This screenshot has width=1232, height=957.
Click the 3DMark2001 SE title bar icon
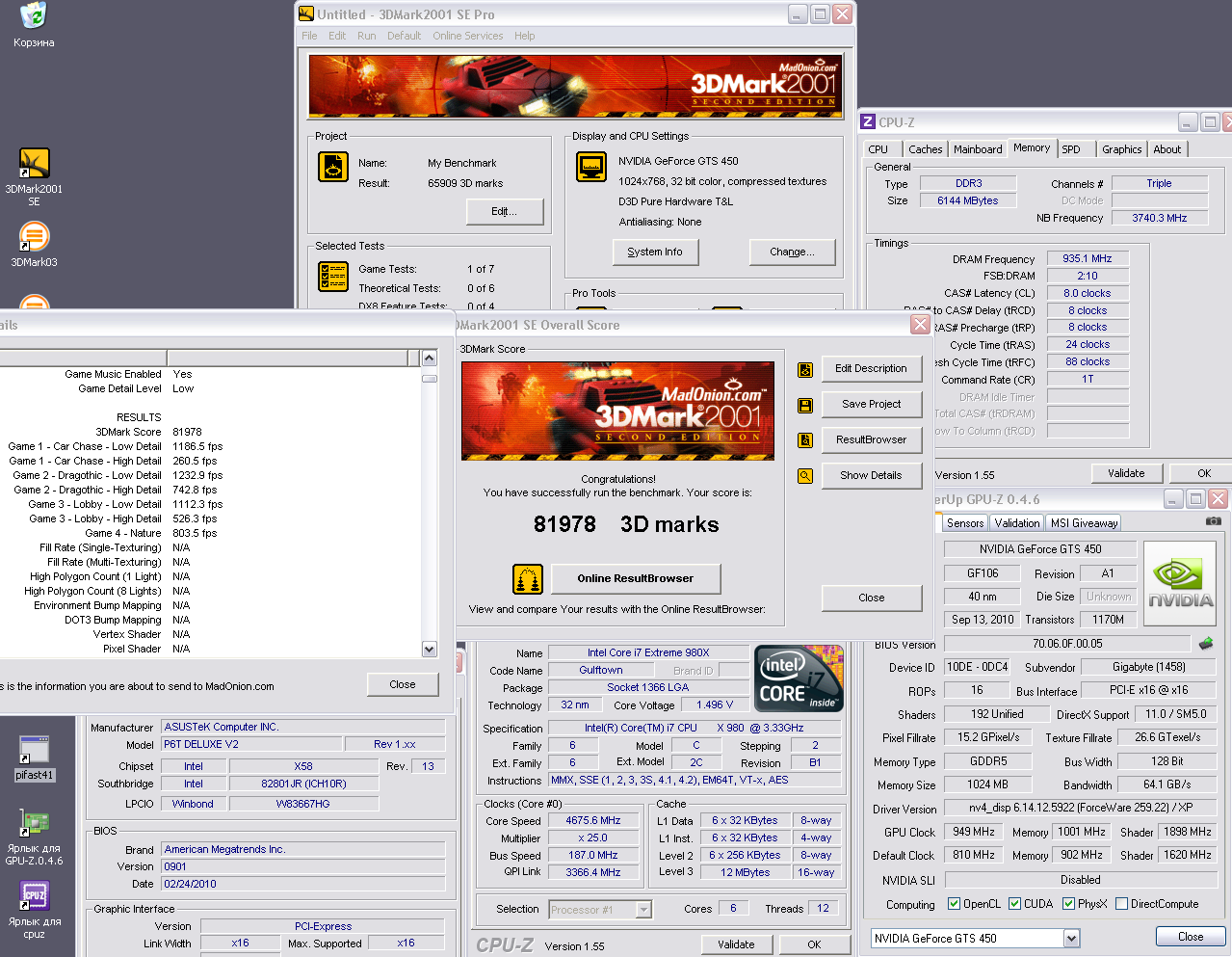(306, 13)
